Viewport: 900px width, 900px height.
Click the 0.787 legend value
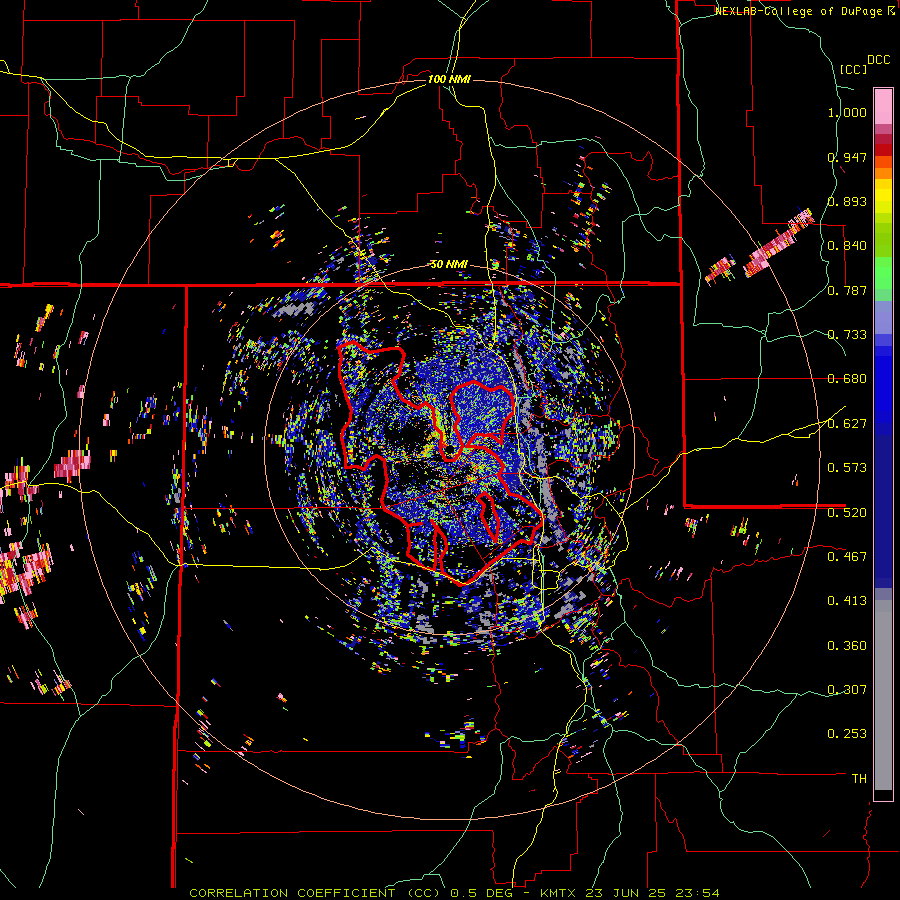pos(847,290)
